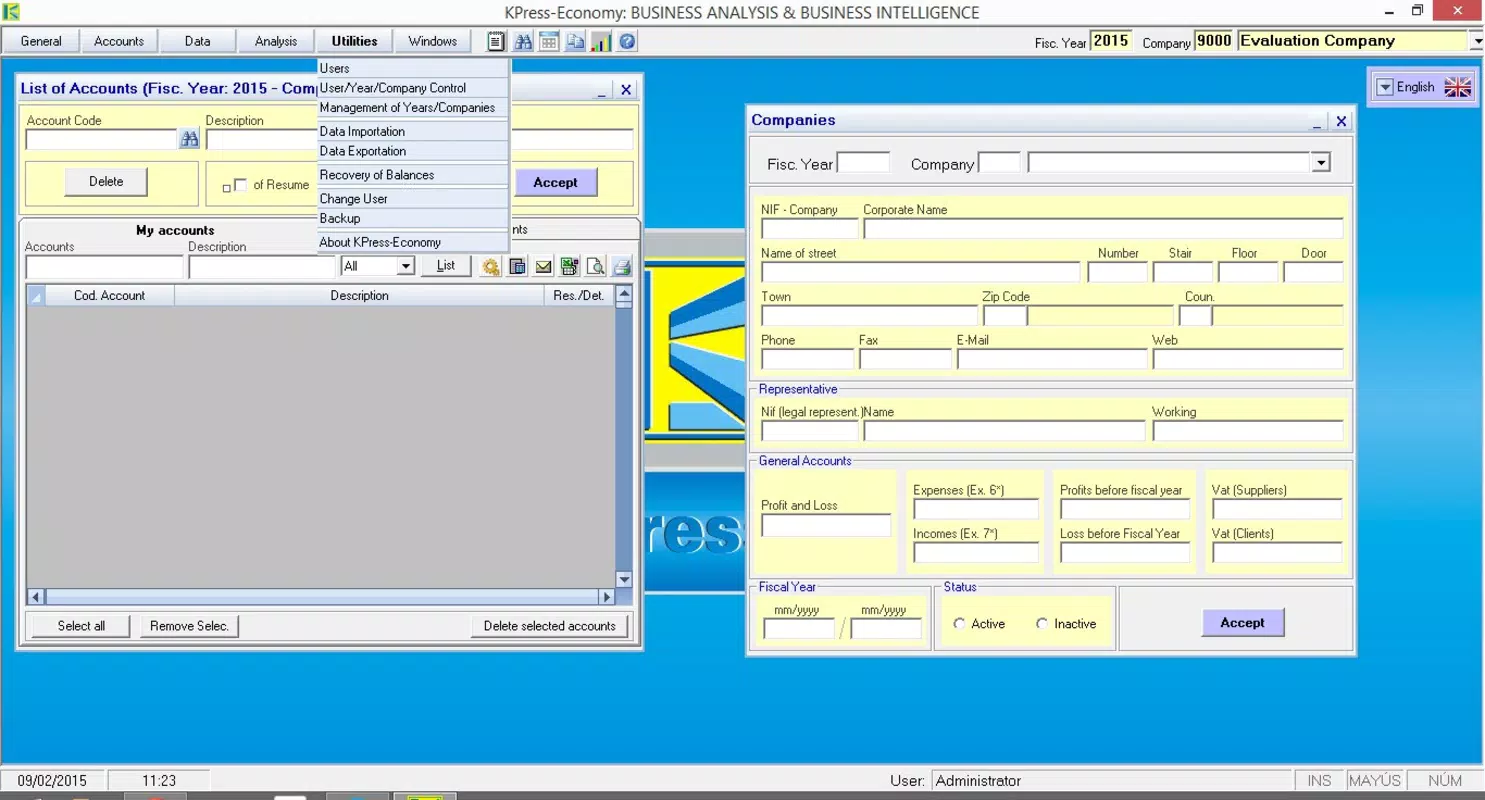This screenshot has height=800, width=1485.
Task: Select User/Year/Company Control menu entry
Action: tap(413, 88)
